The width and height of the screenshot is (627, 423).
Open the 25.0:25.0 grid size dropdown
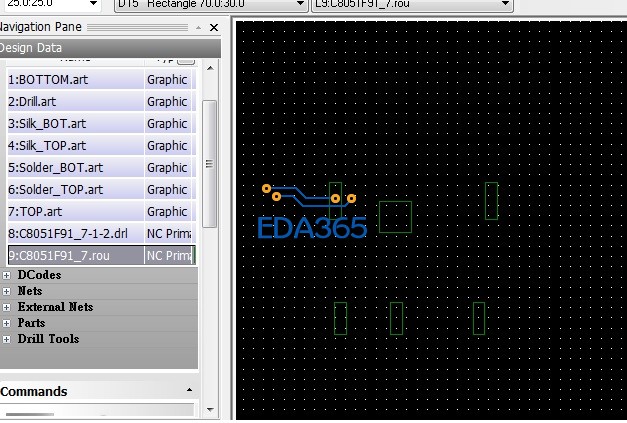tap(93, 4)
